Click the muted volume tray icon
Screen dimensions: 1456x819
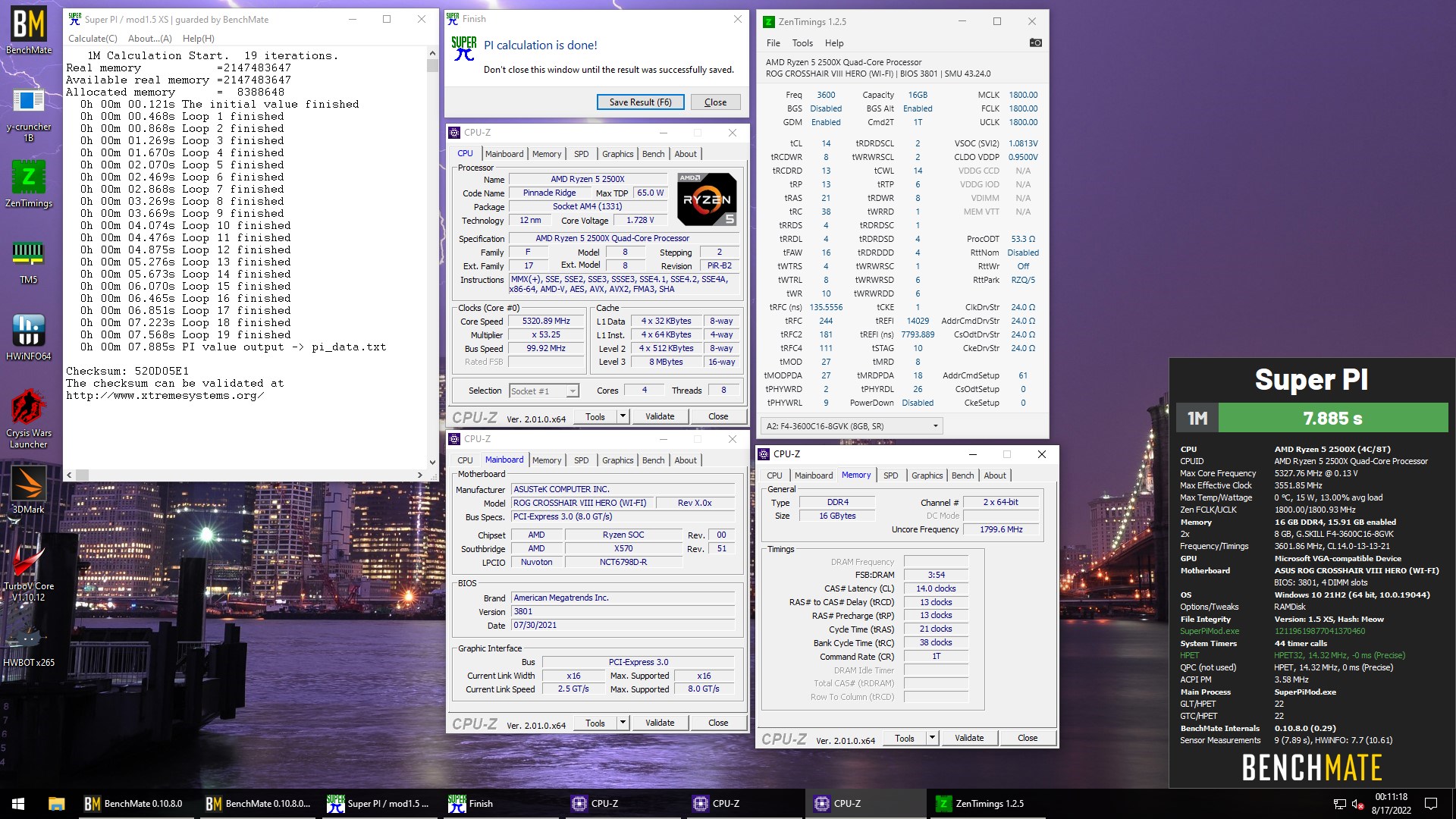pyautogui.click(x=1359, y=804)
